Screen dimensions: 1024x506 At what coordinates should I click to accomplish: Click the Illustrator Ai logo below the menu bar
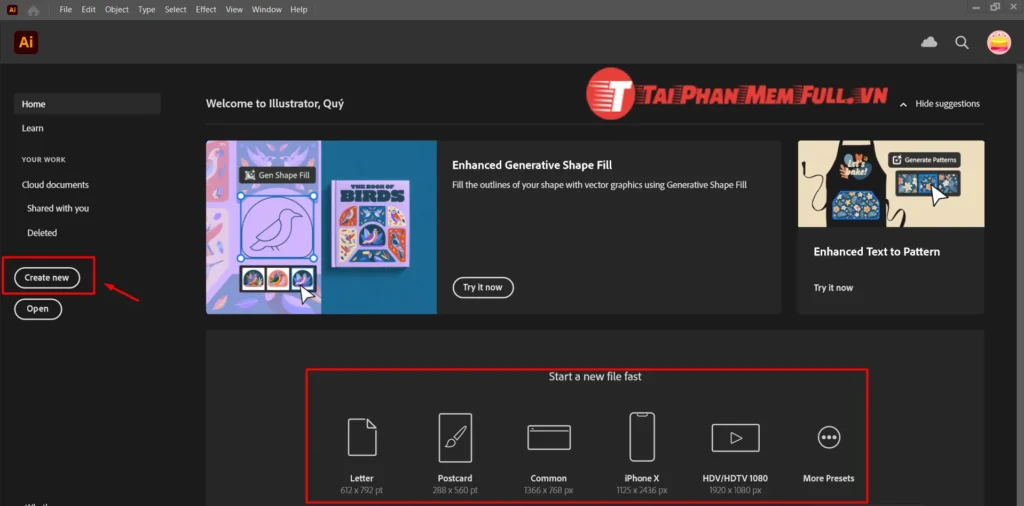[26, 43]
